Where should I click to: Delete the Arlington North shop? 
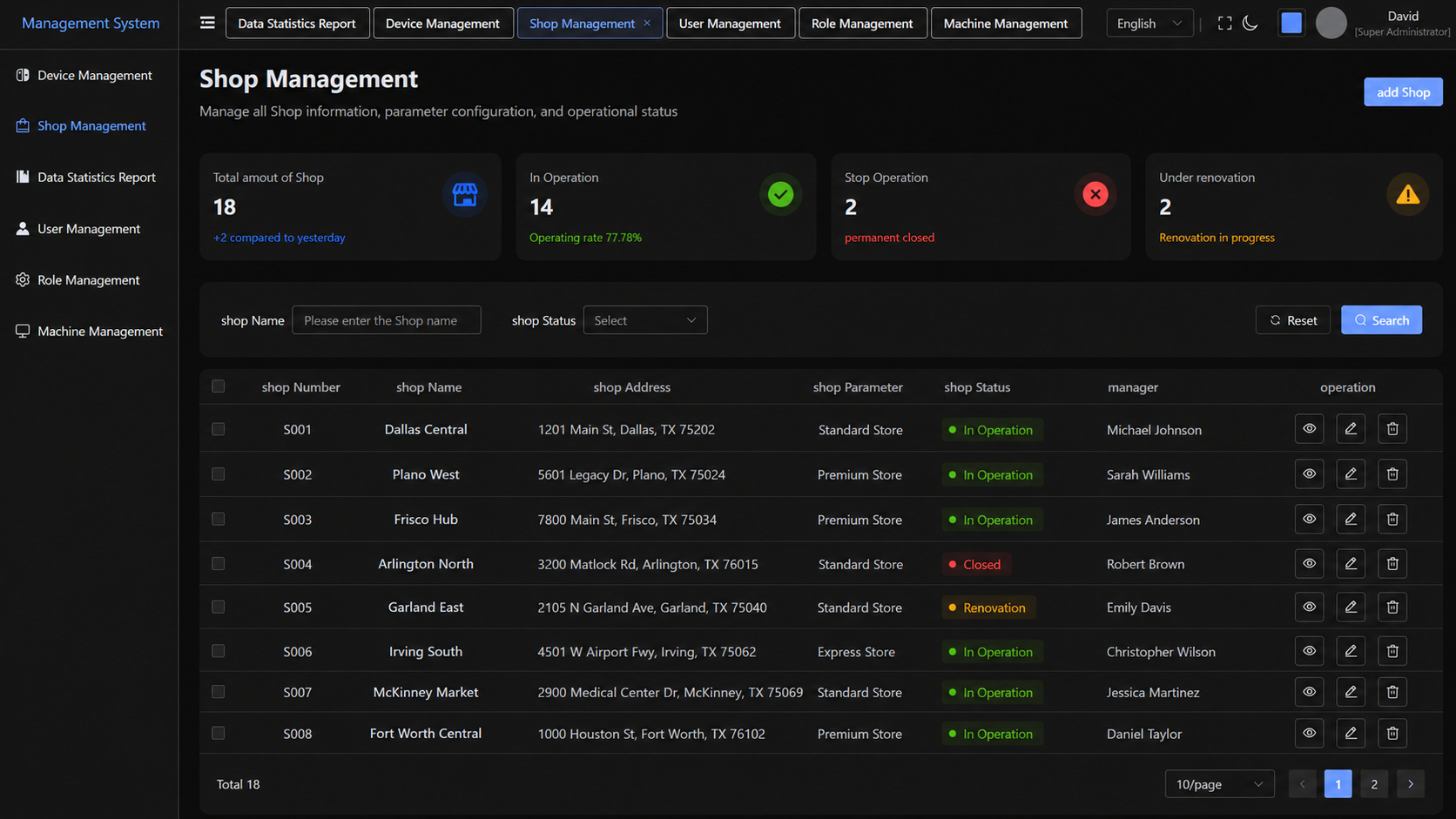(x=1392, y=564)
